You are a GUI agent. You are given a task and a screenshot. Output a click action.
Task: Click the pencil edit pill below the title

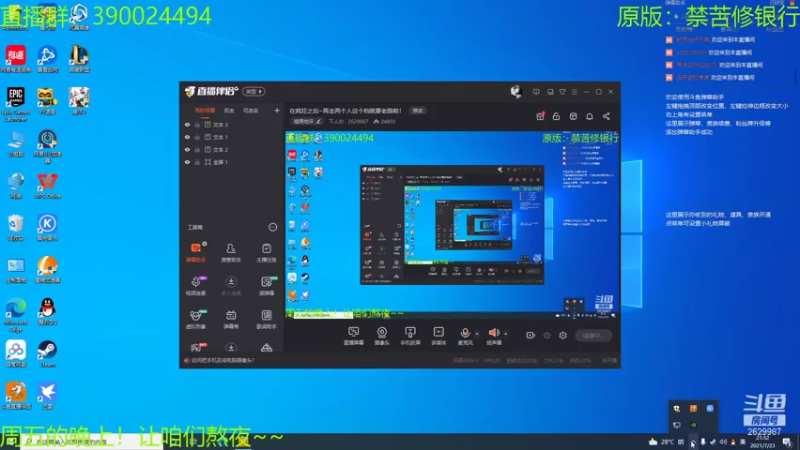pyautogui.click(x=307, y=121)
